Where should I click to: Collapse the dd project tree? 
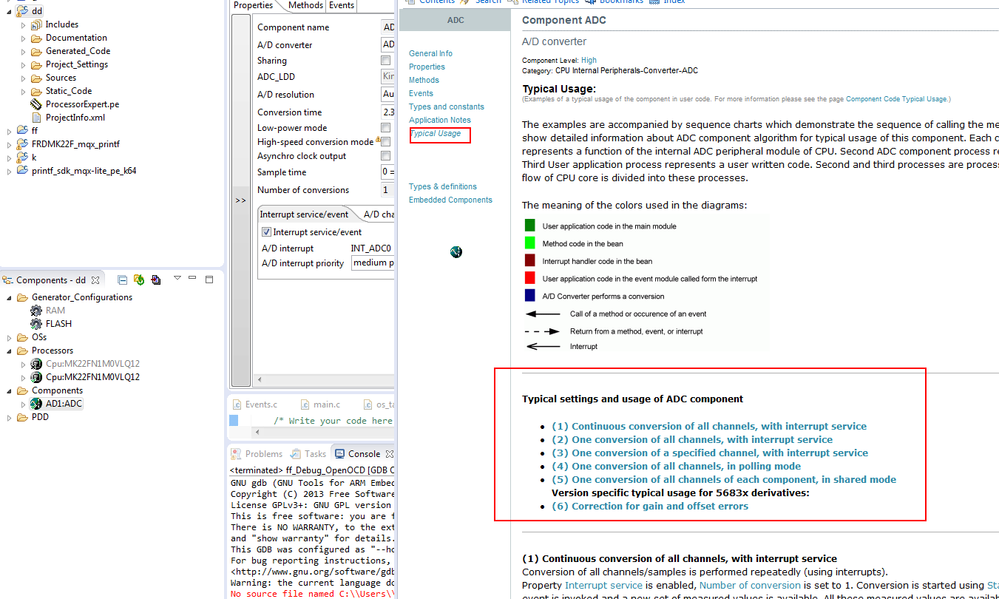point(9,11)
